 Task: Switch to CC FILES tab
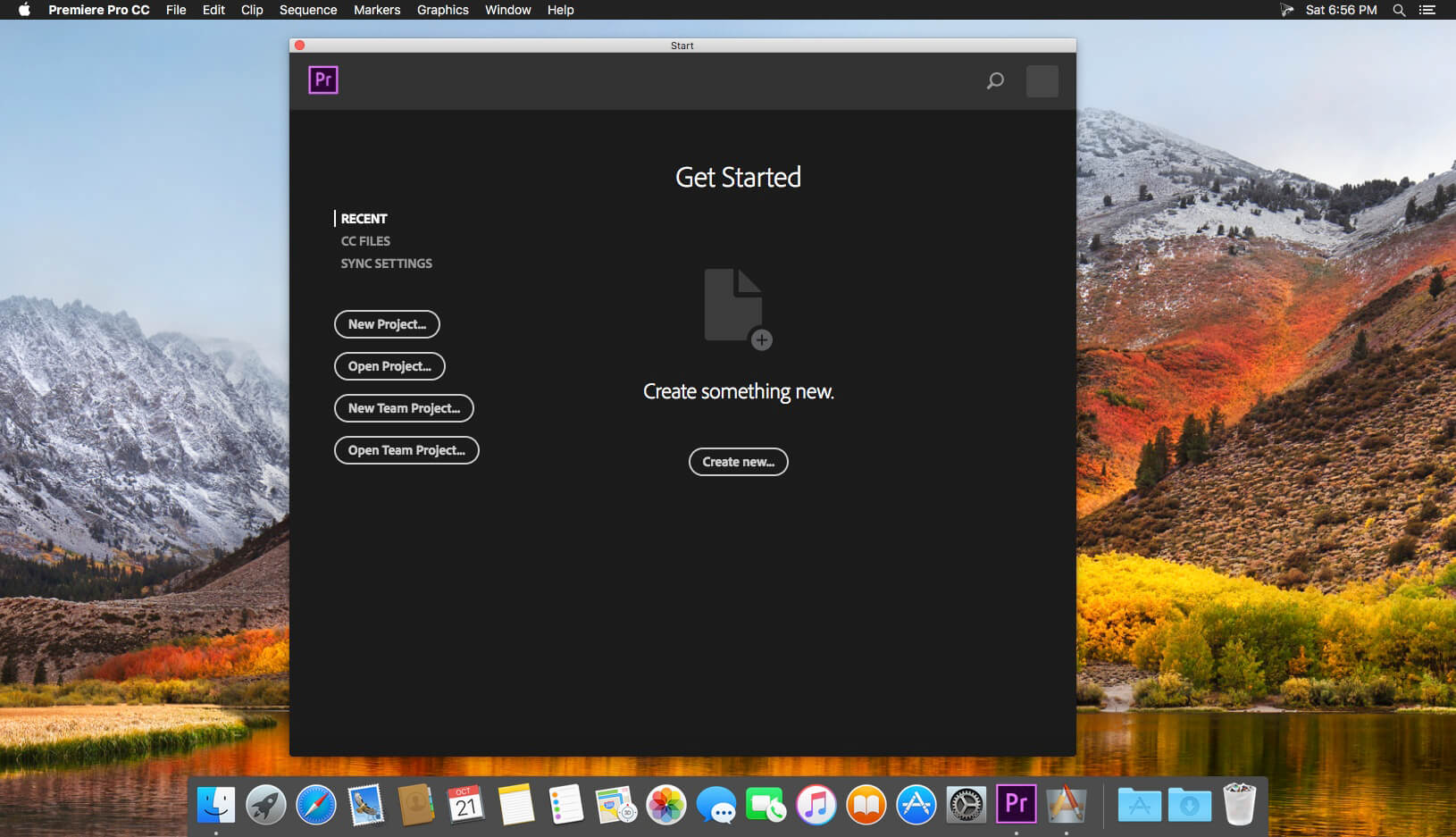click(x=365, y=241)
